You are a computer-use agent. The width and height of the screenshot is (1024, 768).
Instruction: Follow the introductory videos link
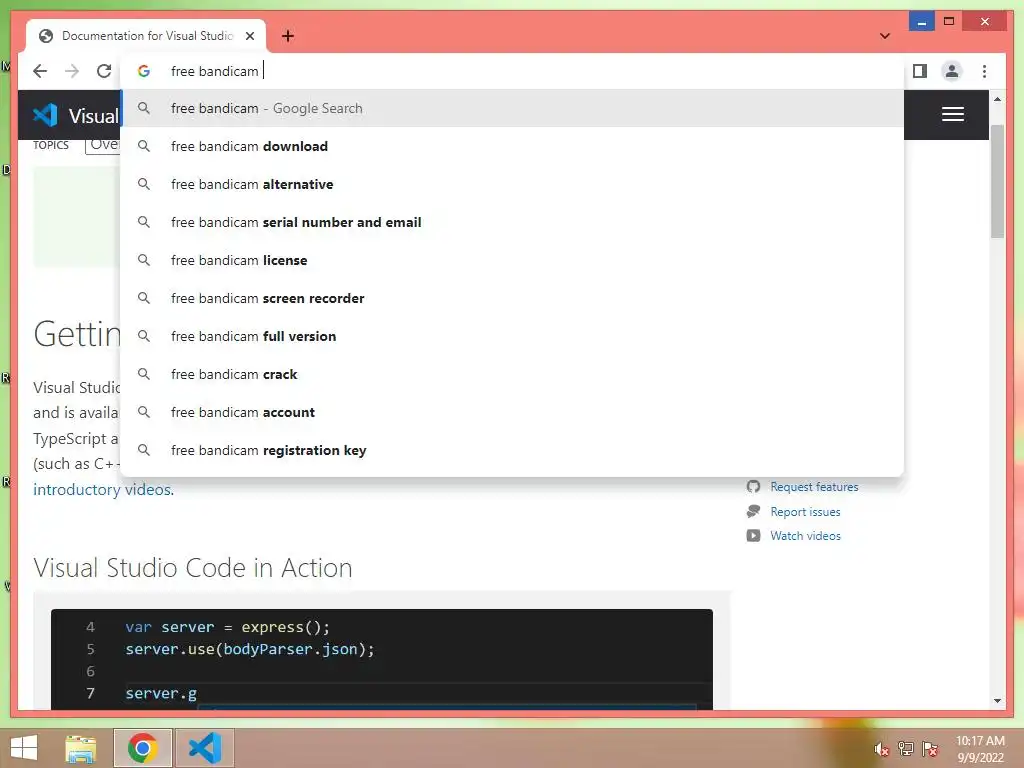coord(103,490)
